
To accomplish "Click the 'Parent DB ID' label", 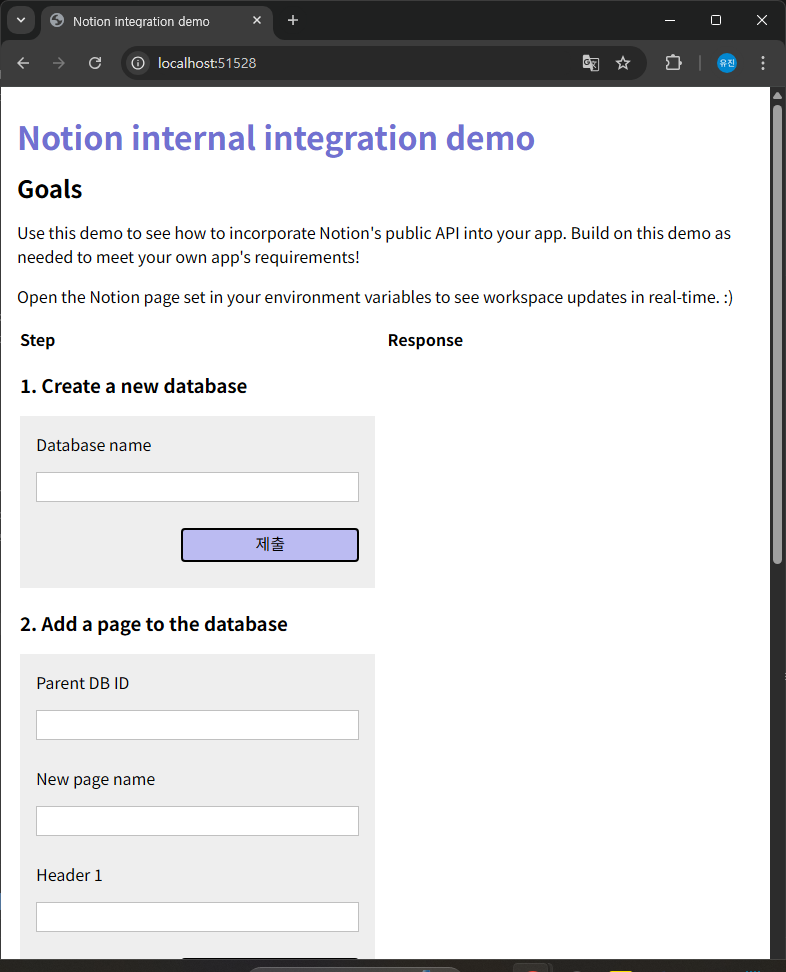I will [82, 683].
